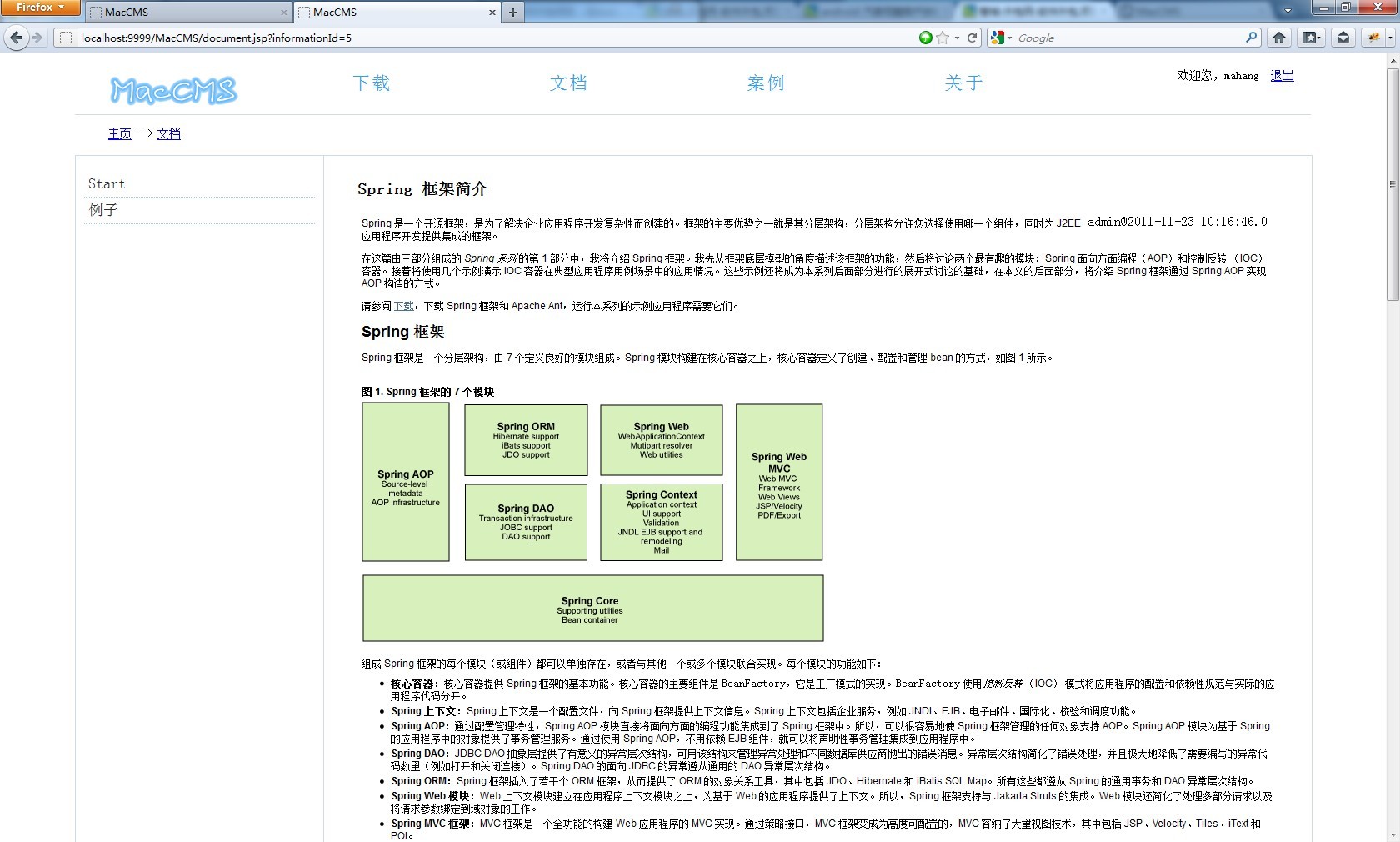This screenshot has width=1400, height=842.
Task: Open the Firefox application menu
Action: [x=40, y=8]
